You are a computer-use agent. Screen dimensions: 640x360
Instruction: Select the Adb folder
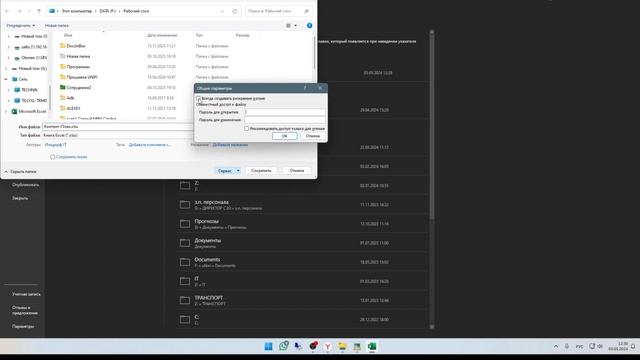(x=70, y=98)
